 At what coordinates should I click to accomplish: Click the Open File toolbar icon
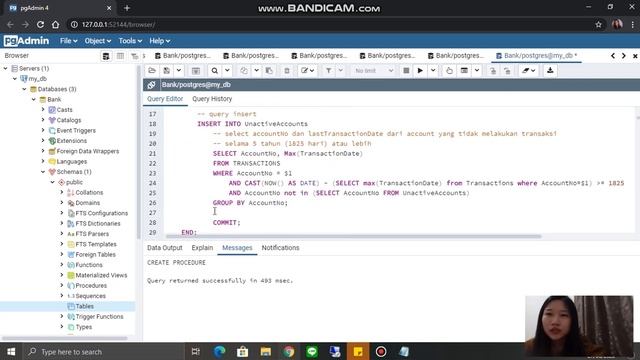(152, 71)
